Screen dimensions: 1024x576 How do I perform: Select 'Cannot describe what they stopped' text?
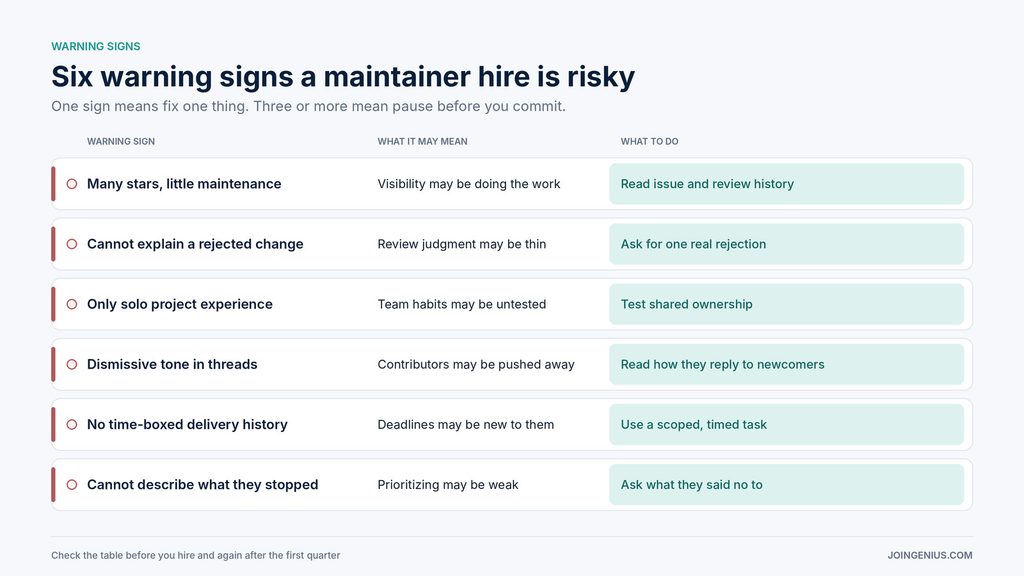[x=202, y=485]
